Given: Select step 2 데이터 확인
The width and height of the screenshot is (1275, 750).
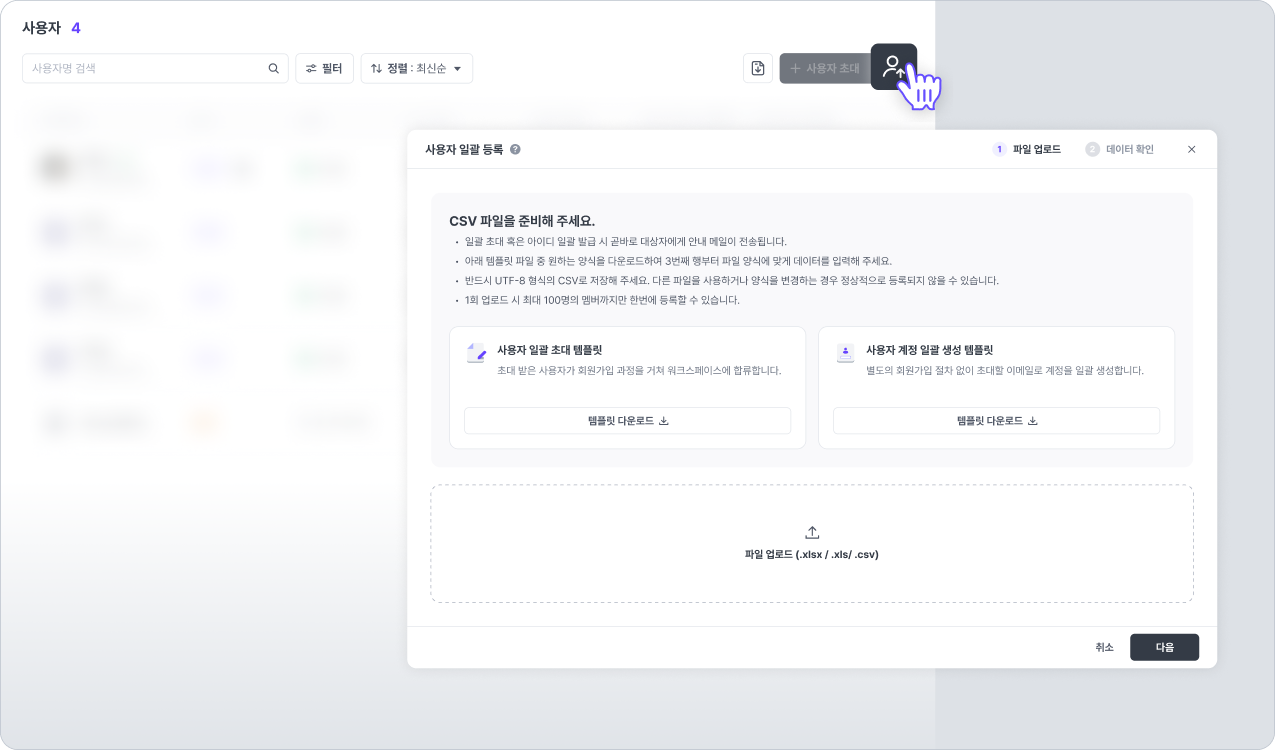Looking at the screenshot, I should point(1120,149).
